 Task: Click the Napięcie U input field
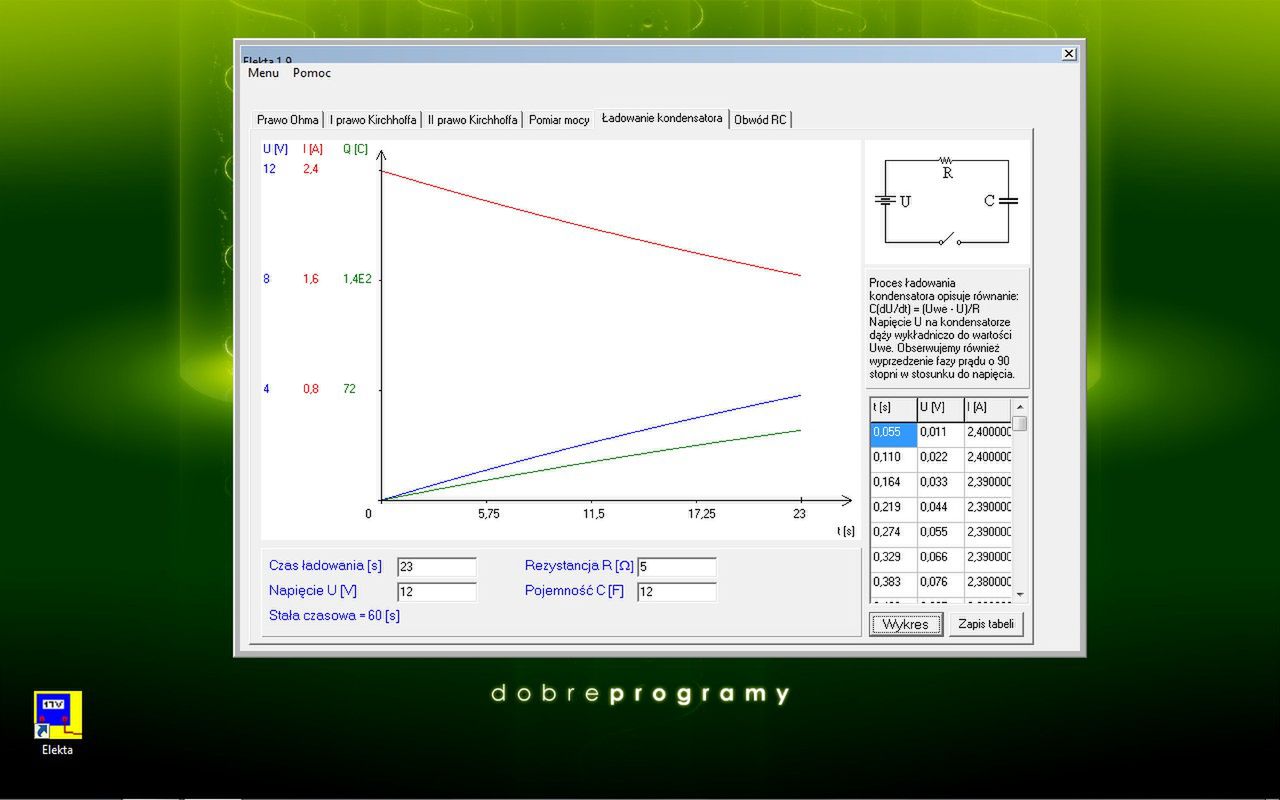tap(437, 592)
